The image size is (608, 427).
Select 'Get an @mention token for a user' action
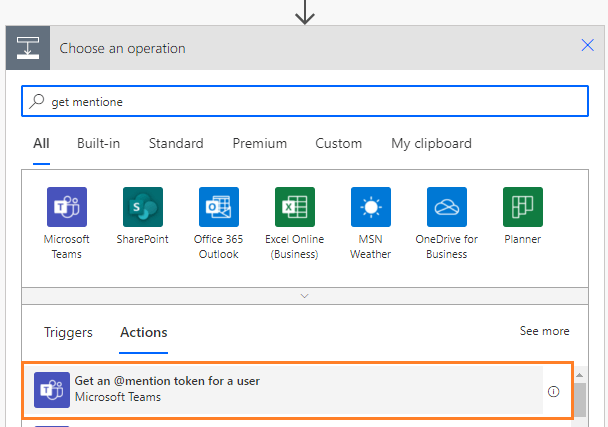click(297, 391)
